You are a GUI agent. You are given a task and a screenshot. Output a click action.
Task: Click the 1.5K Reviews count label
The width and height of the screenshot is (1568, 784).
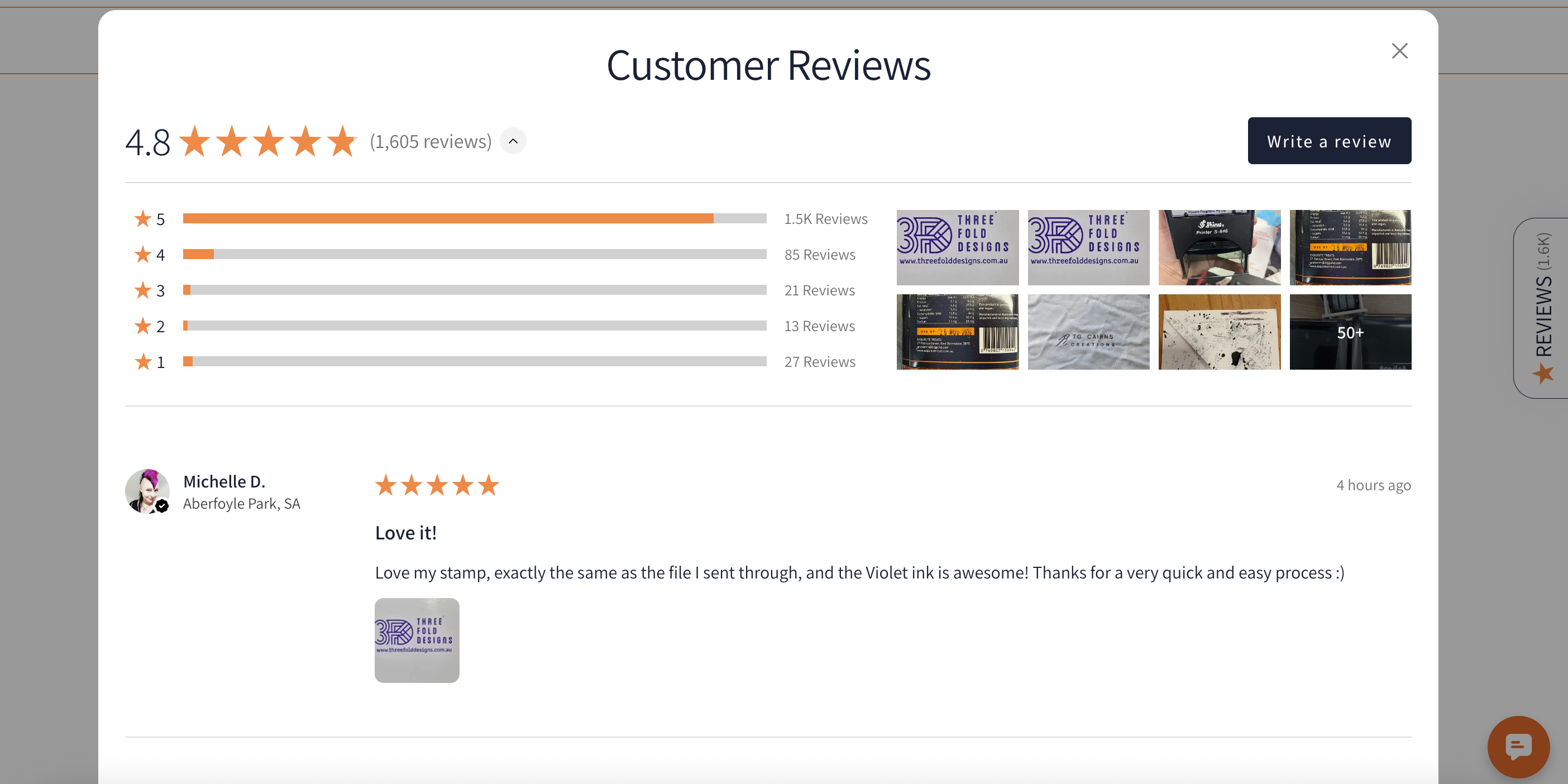click(x=825, y=219)
